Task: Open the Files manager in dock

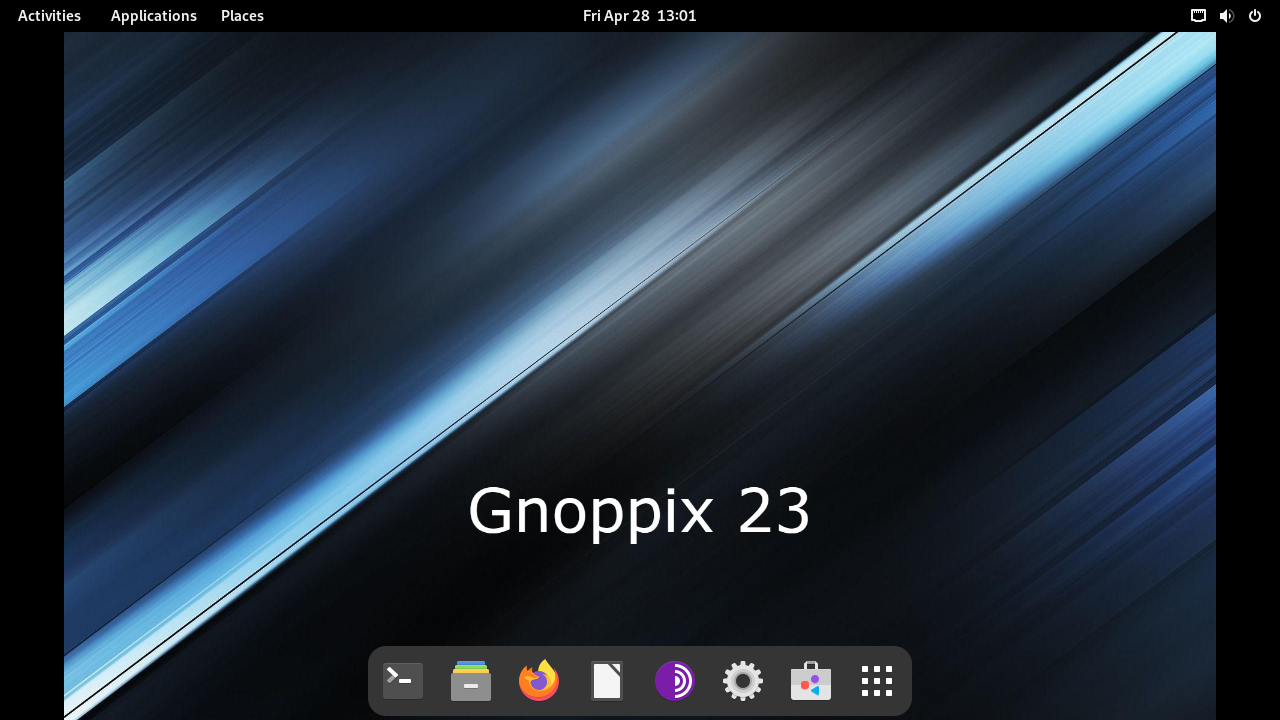Action: (x=471, y=681)
